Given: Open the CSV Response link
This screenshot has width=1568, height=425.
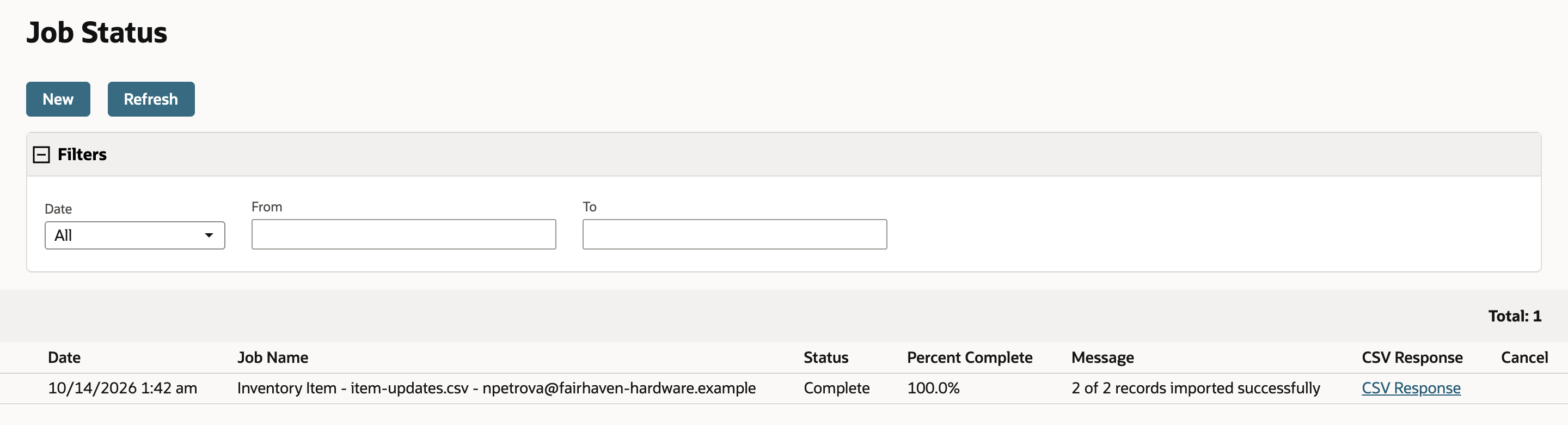Looking at the screenshot, I should point(1411,388).
